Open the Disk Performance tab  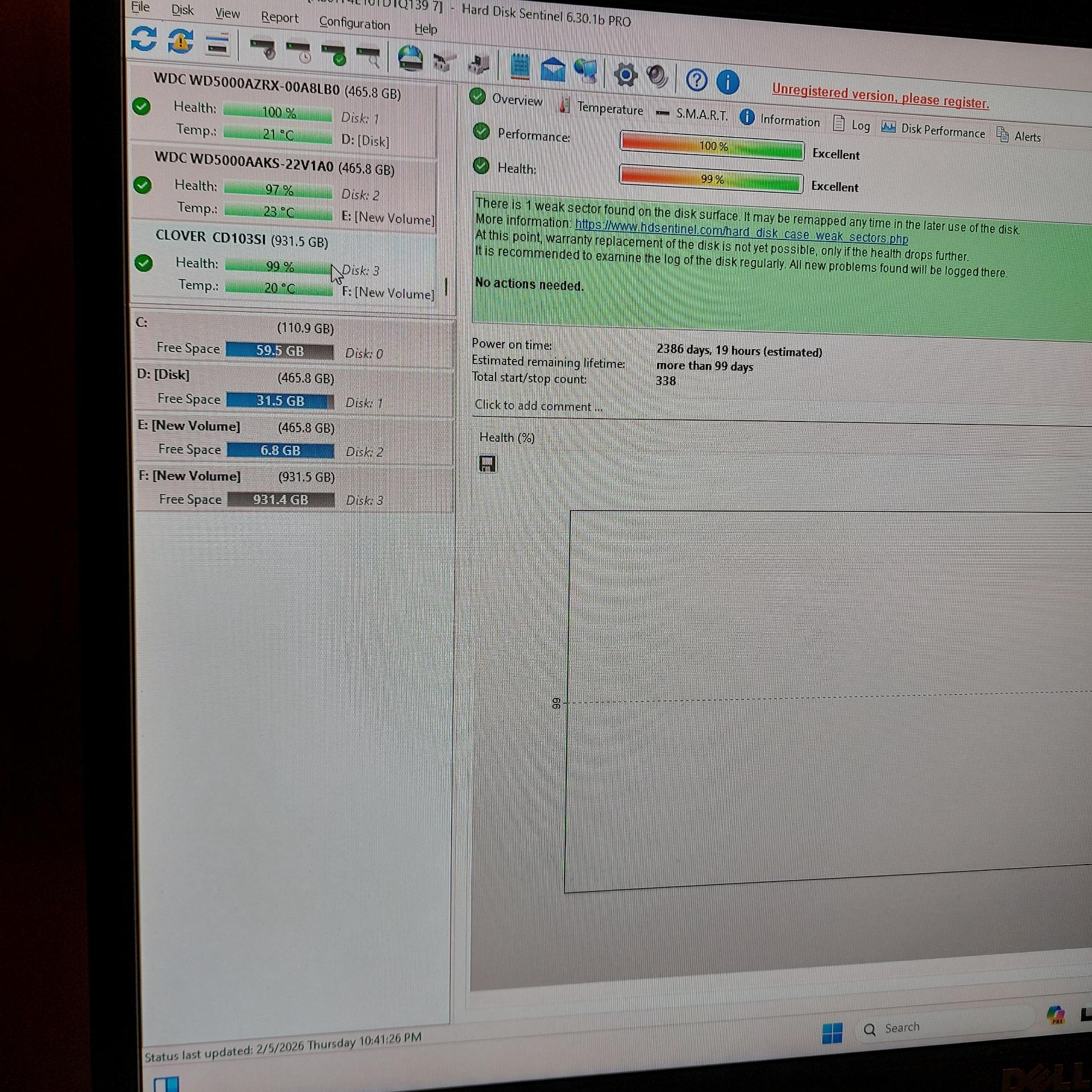tap(942, 131)
